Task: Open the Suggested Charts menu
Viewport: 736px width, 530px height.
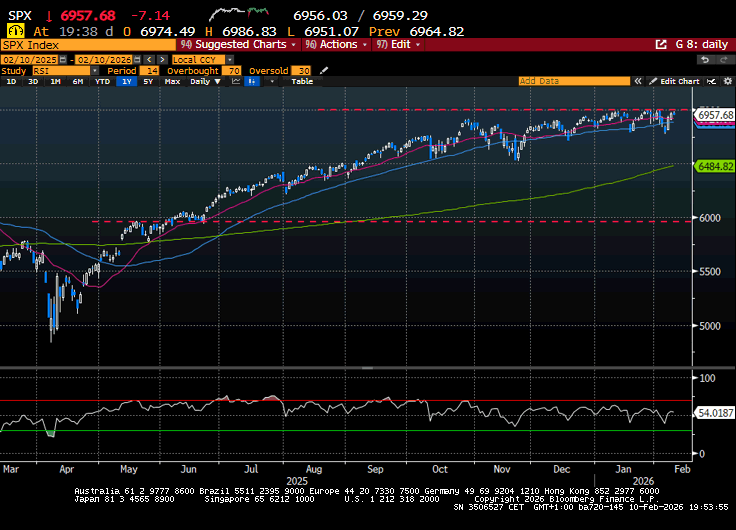Action: [x=240, y=45]
